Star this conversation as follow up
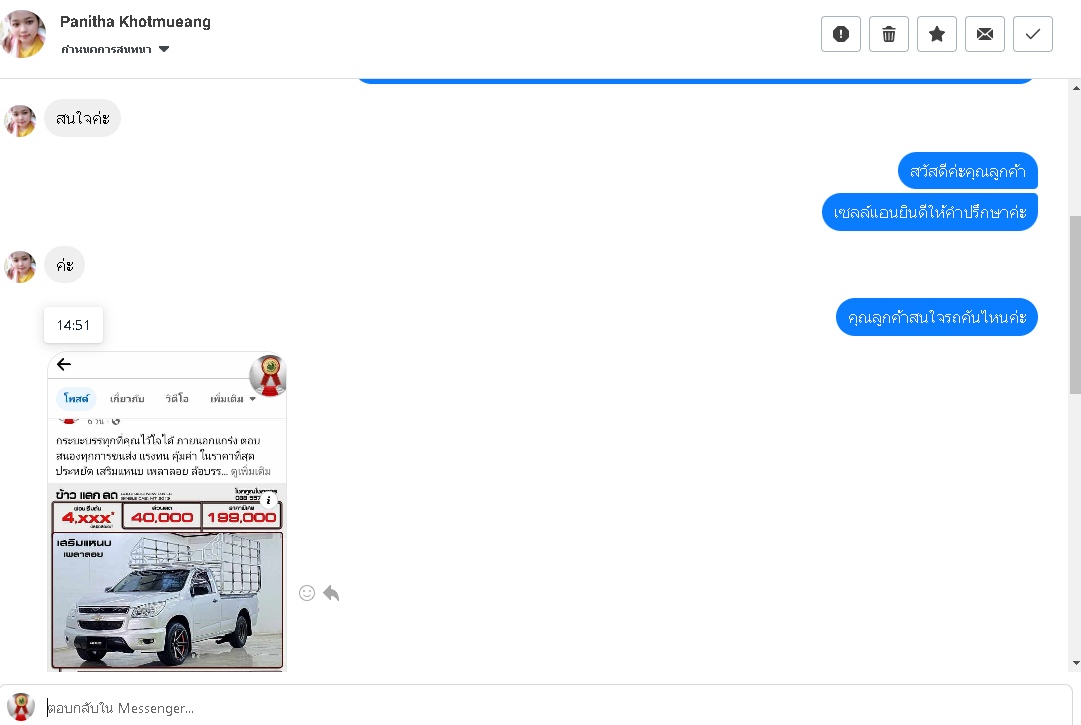 coord(936,34)
